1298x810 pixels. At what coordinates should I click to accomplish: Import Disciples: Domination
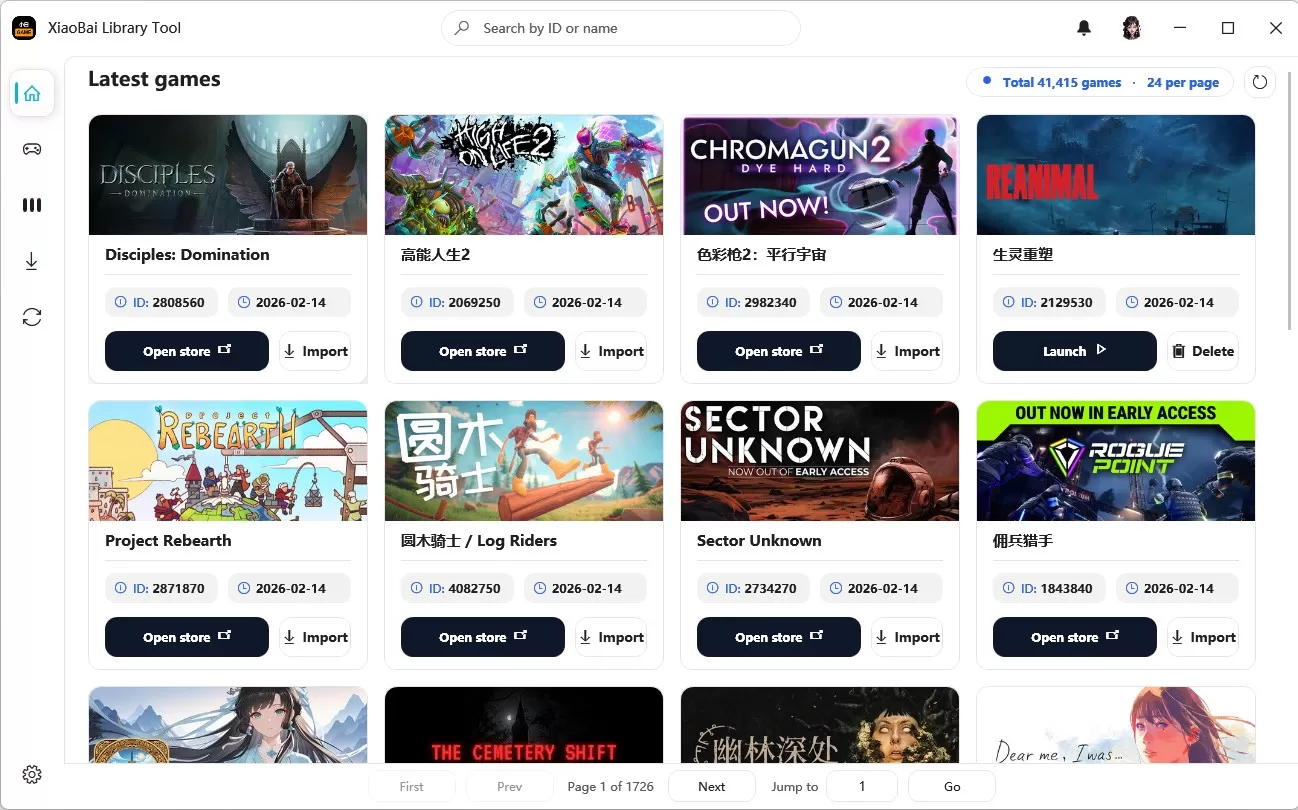(315, 351)
